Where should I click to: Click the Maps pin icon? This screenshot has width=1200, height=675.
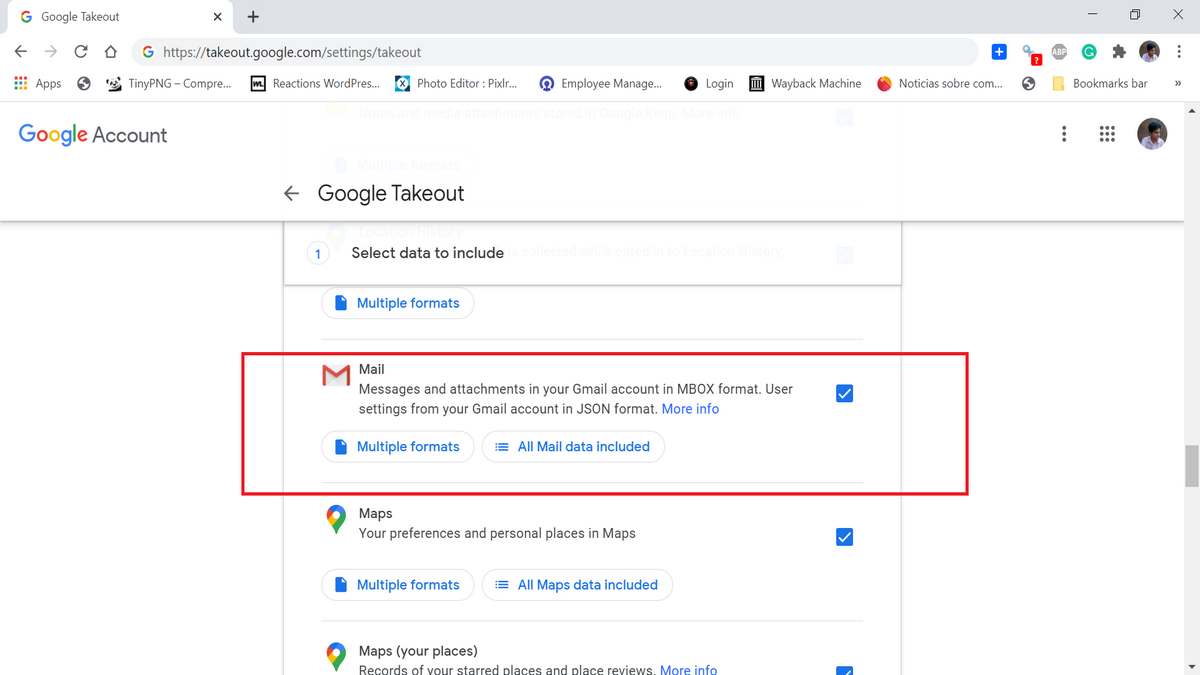pos(336,519)
